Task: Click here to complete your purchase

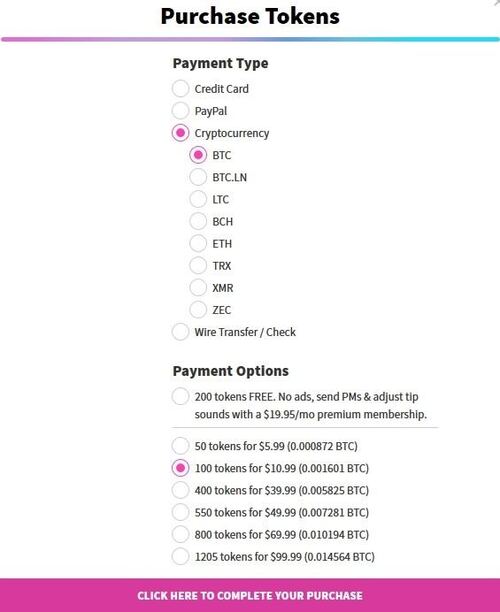Action: [x=250, y=595]
